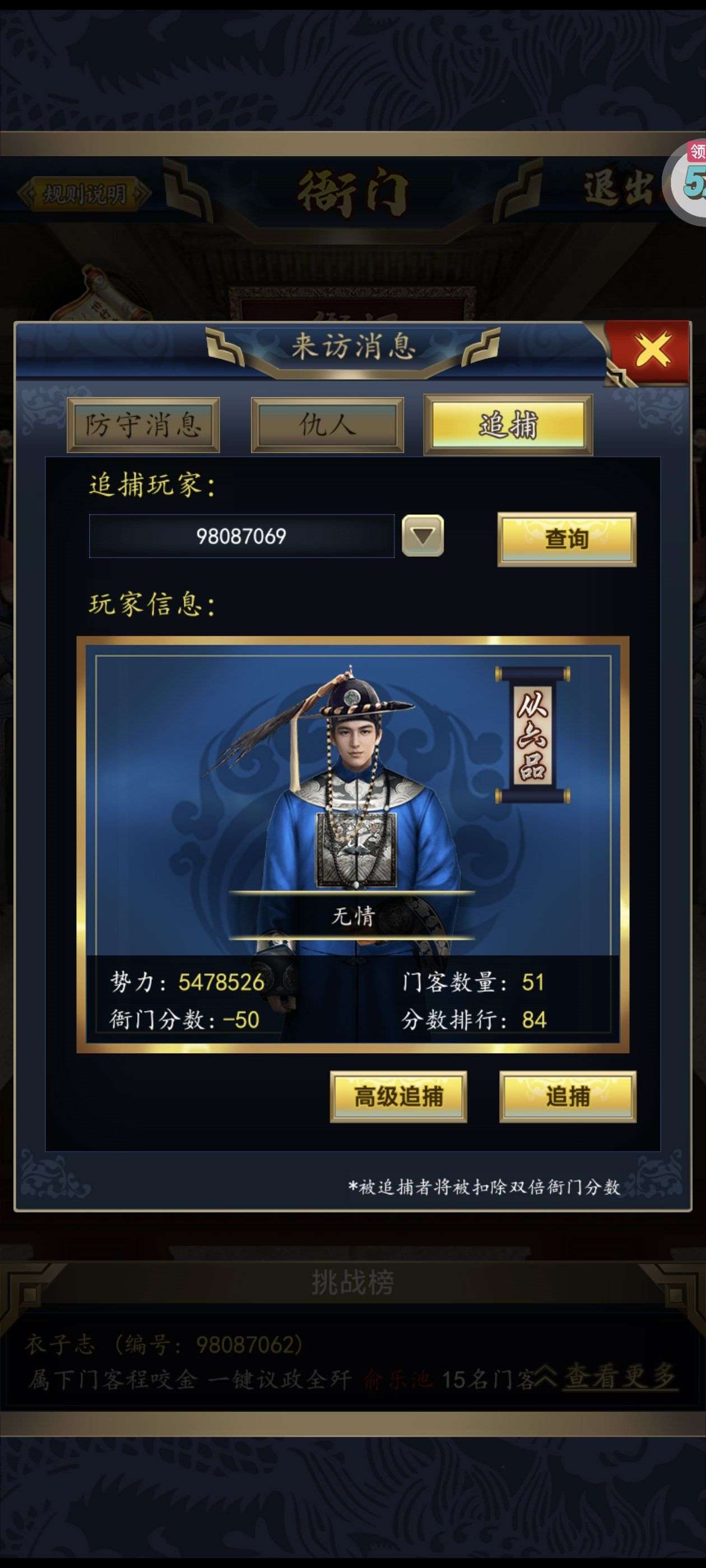Click the 查询 search button
The image size is (706, 1568).
(x=566, y=539)
